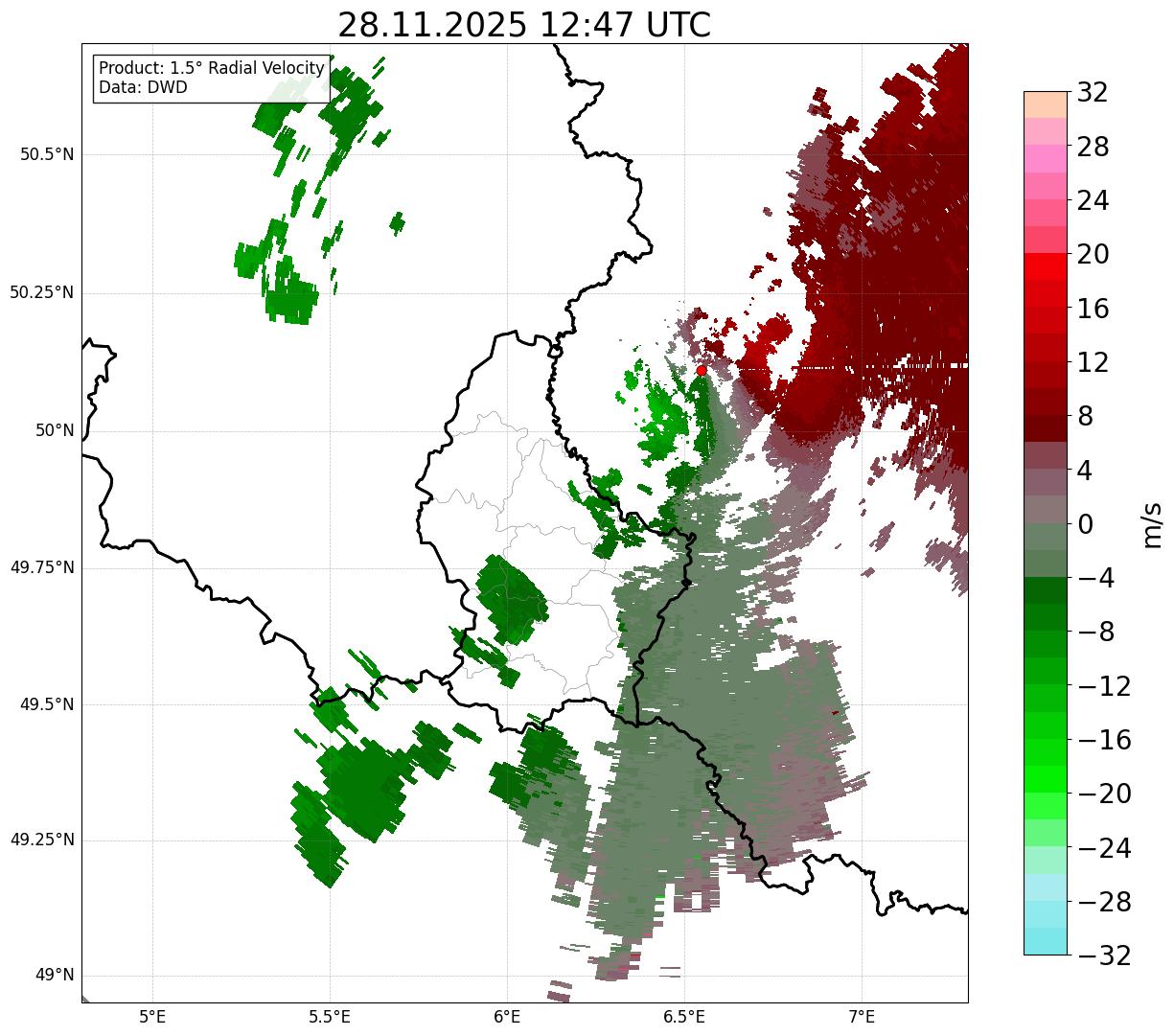Image resolution: width=1174 pixels, height=1036 pixels.
Task: Click the "5°E" longitude label
Action: tap(153, 1016)
